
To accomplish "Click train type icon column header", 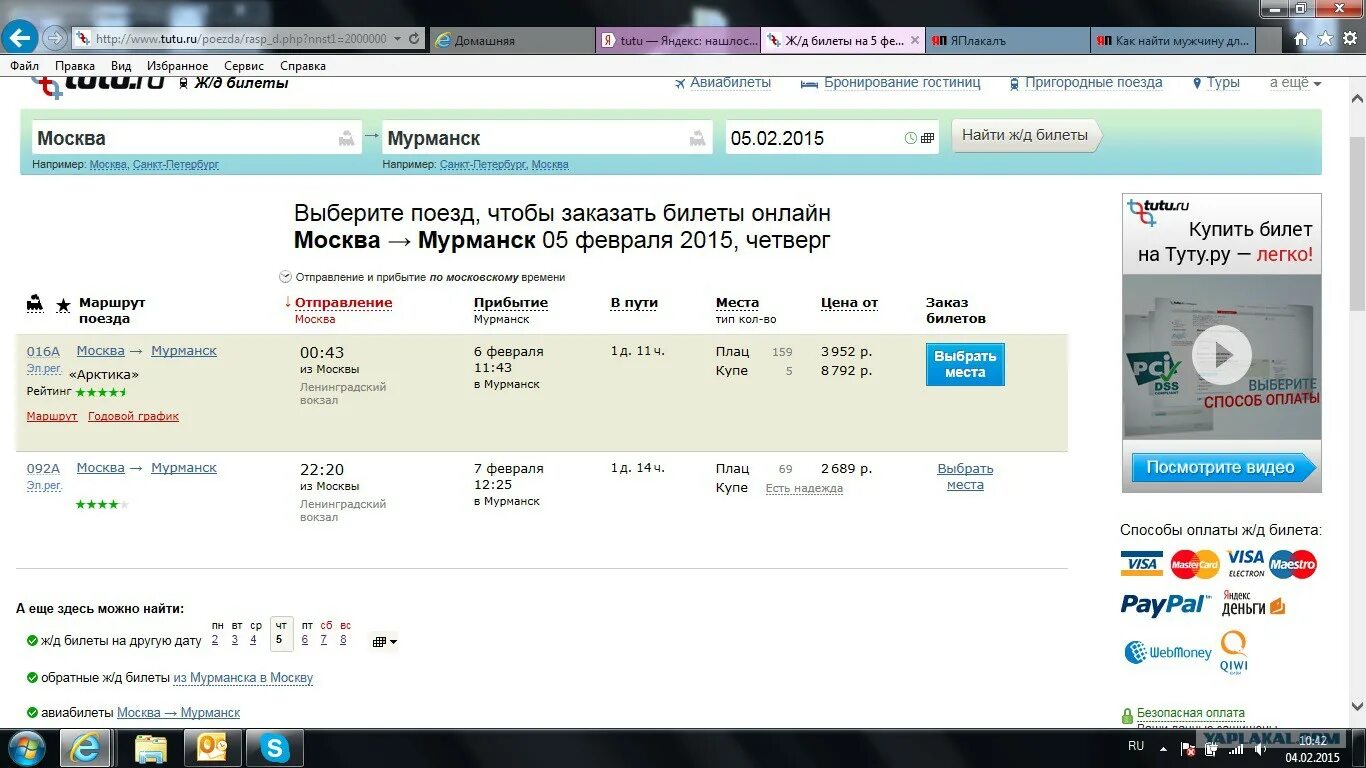I will click(35, 304).
